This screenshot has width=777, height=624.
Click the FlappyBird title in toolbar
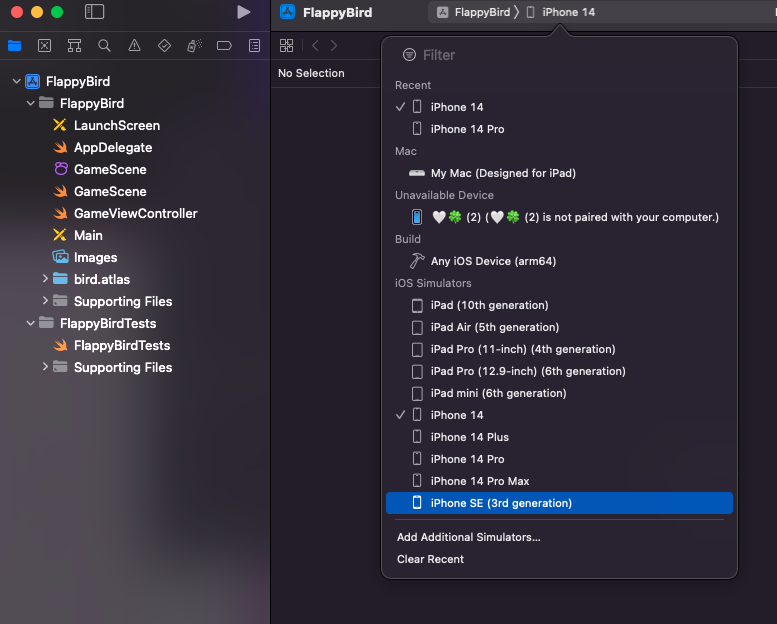337,12
